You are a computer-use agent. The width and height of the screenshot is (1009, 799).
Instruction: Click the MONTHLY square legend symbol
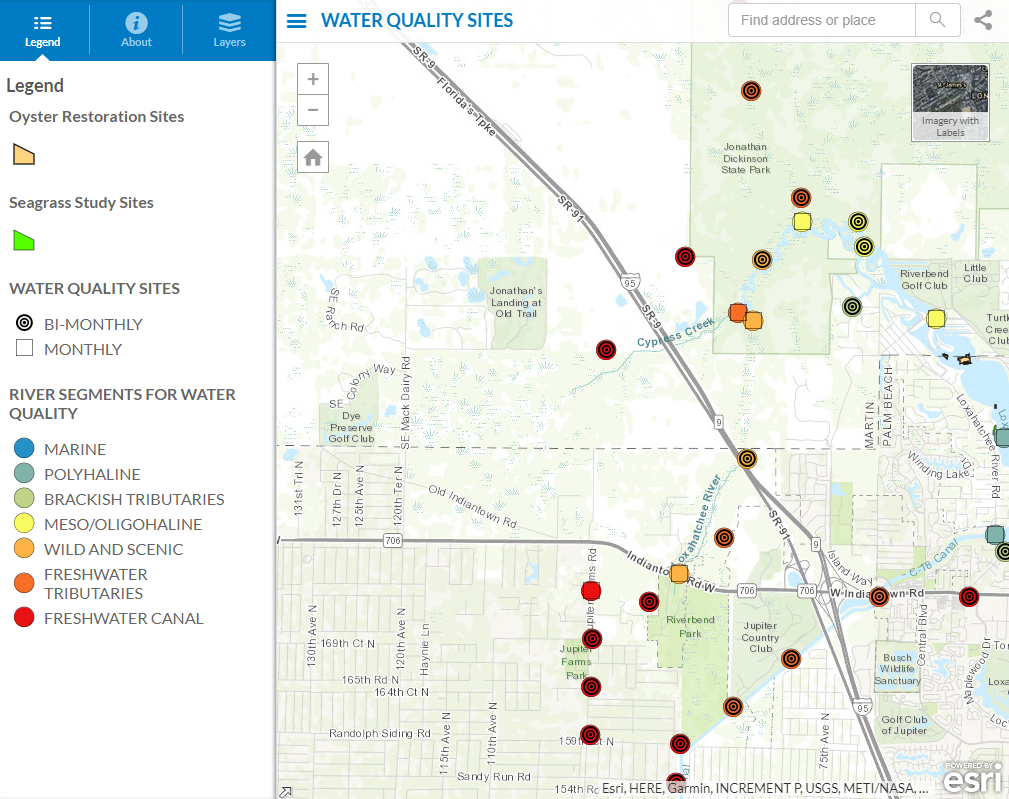[x=25, y=349]
